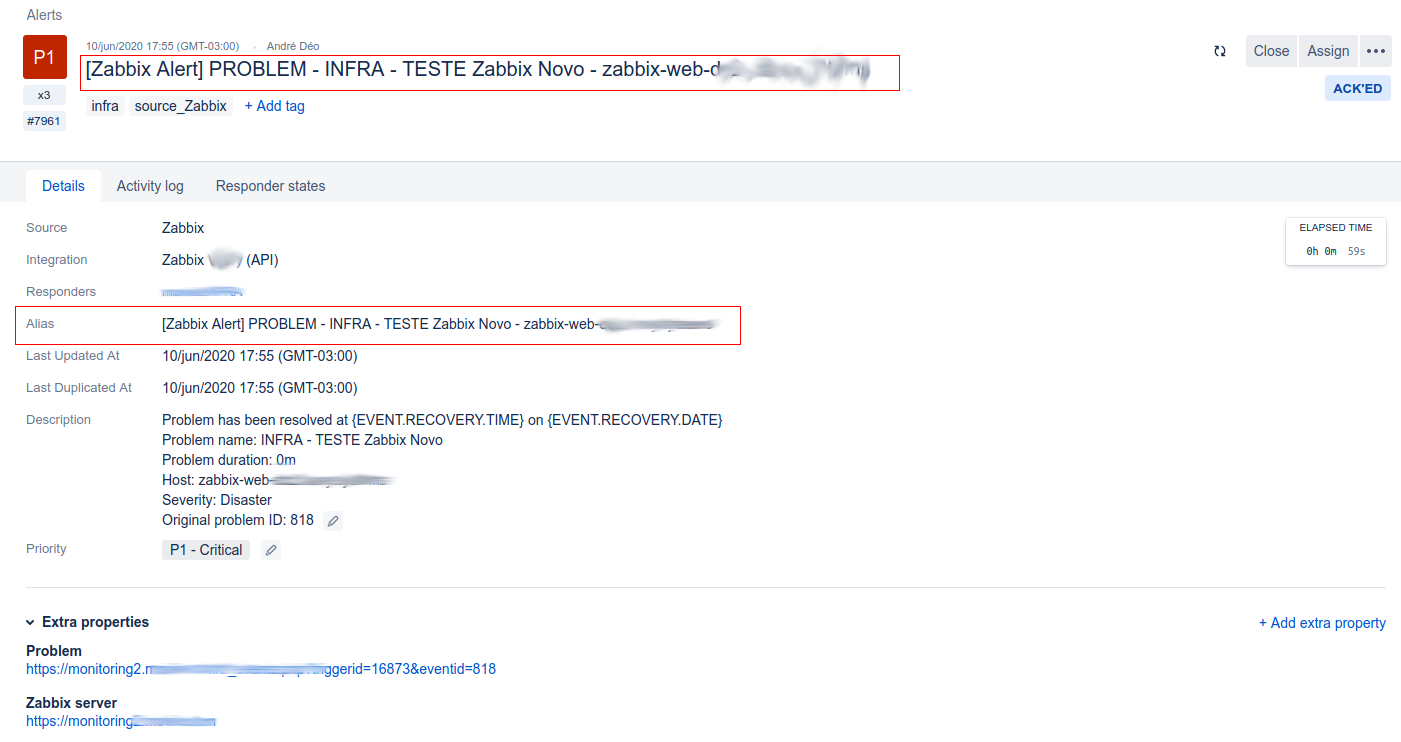Click the author name André Déo
Screen dimensions: 1401x742
(293, 46)
